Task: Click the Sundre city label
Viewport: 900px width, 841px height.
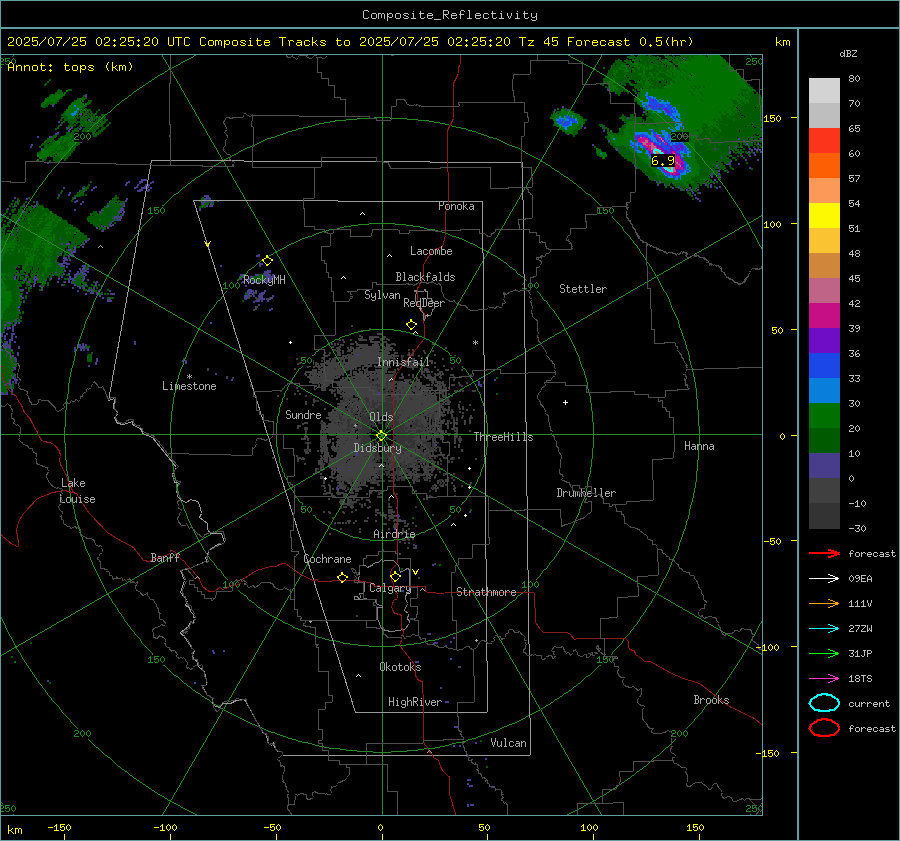Action: coord(303,414)
